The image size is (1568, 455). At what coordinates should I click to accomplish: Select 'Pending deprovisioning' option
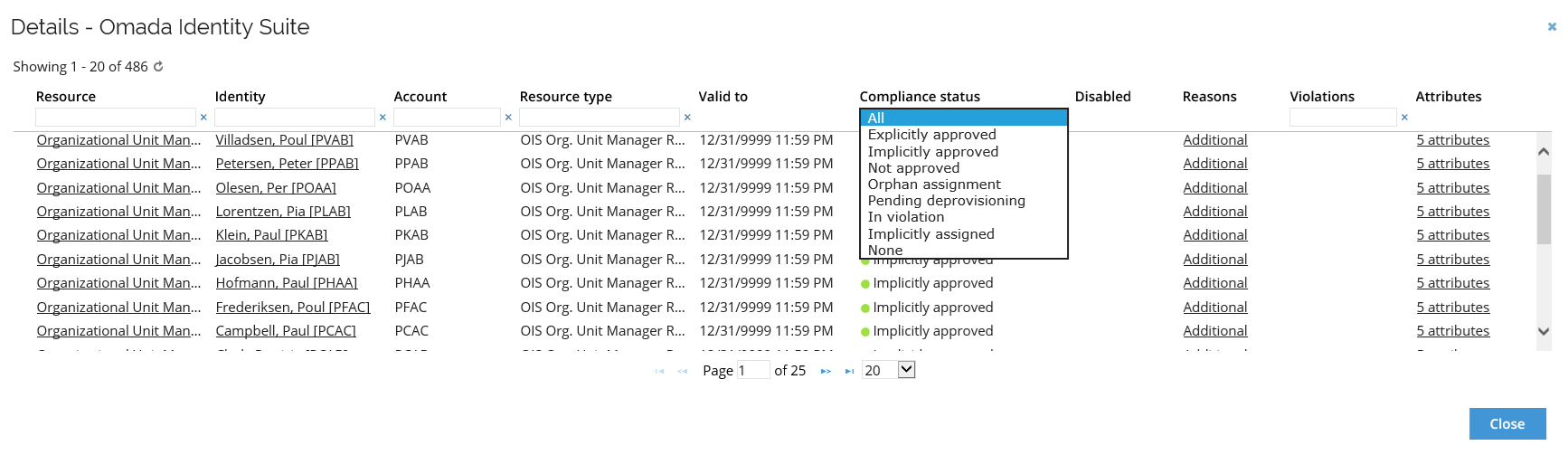pyautogui.click(x=964, y=200)
